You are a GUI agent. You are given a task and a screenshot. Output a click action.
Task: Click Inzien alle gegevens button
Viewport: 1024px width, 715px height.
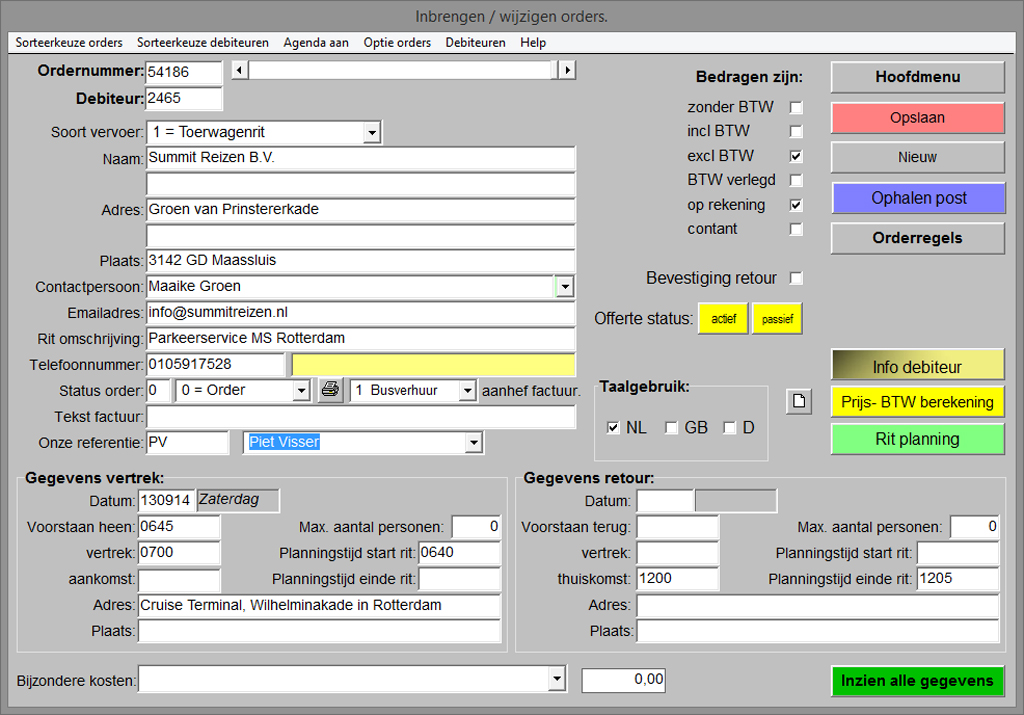[917, 681]
